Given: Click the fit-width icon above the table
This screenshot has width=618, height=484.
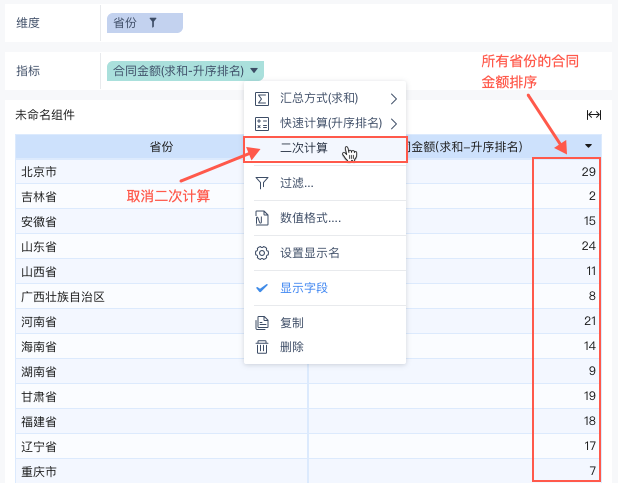Looking at the screenshot, I should pos(593,115).
